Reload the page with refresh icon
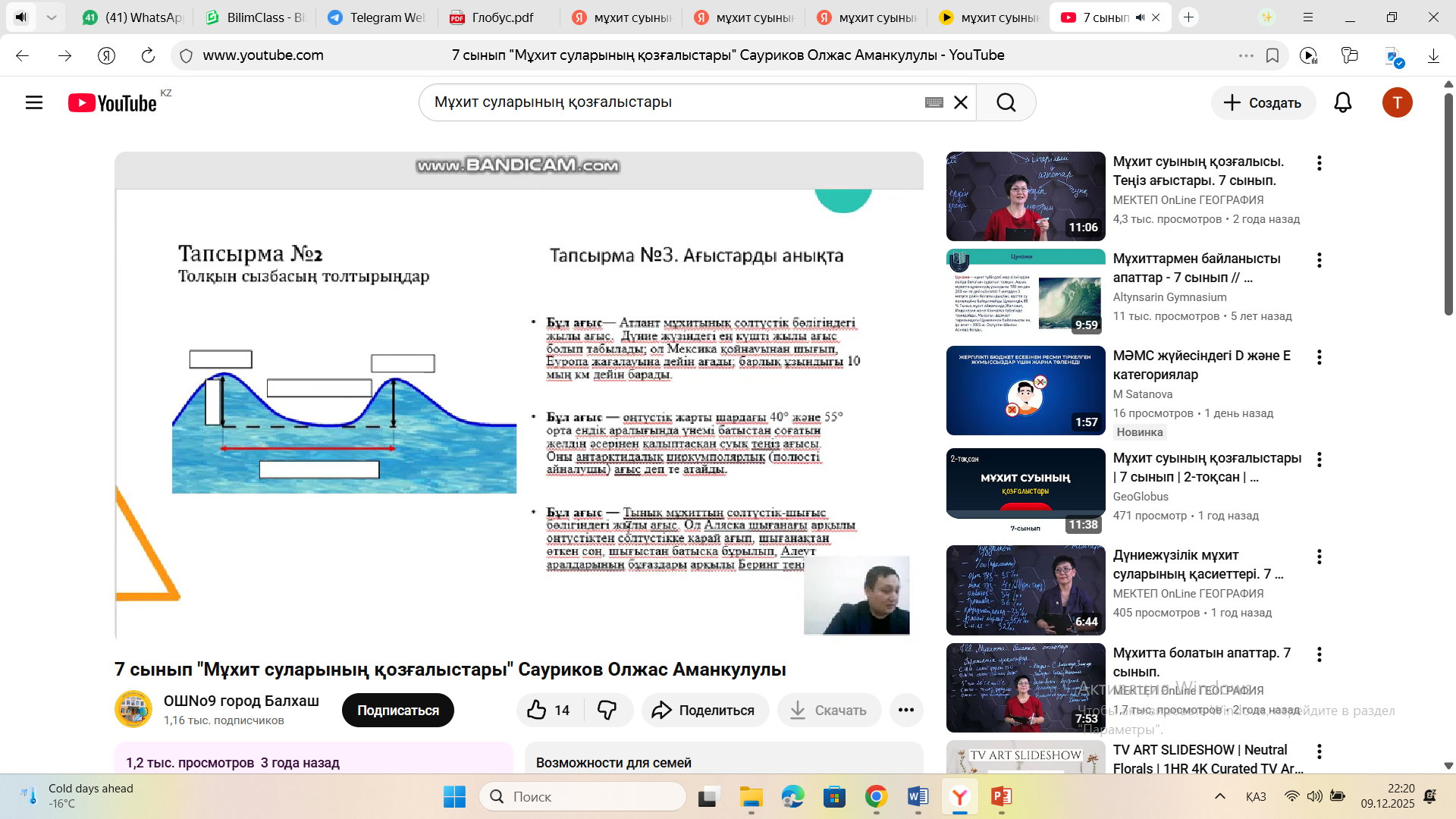This screenshot has width=1456, height=819. (x=148, y=55)
